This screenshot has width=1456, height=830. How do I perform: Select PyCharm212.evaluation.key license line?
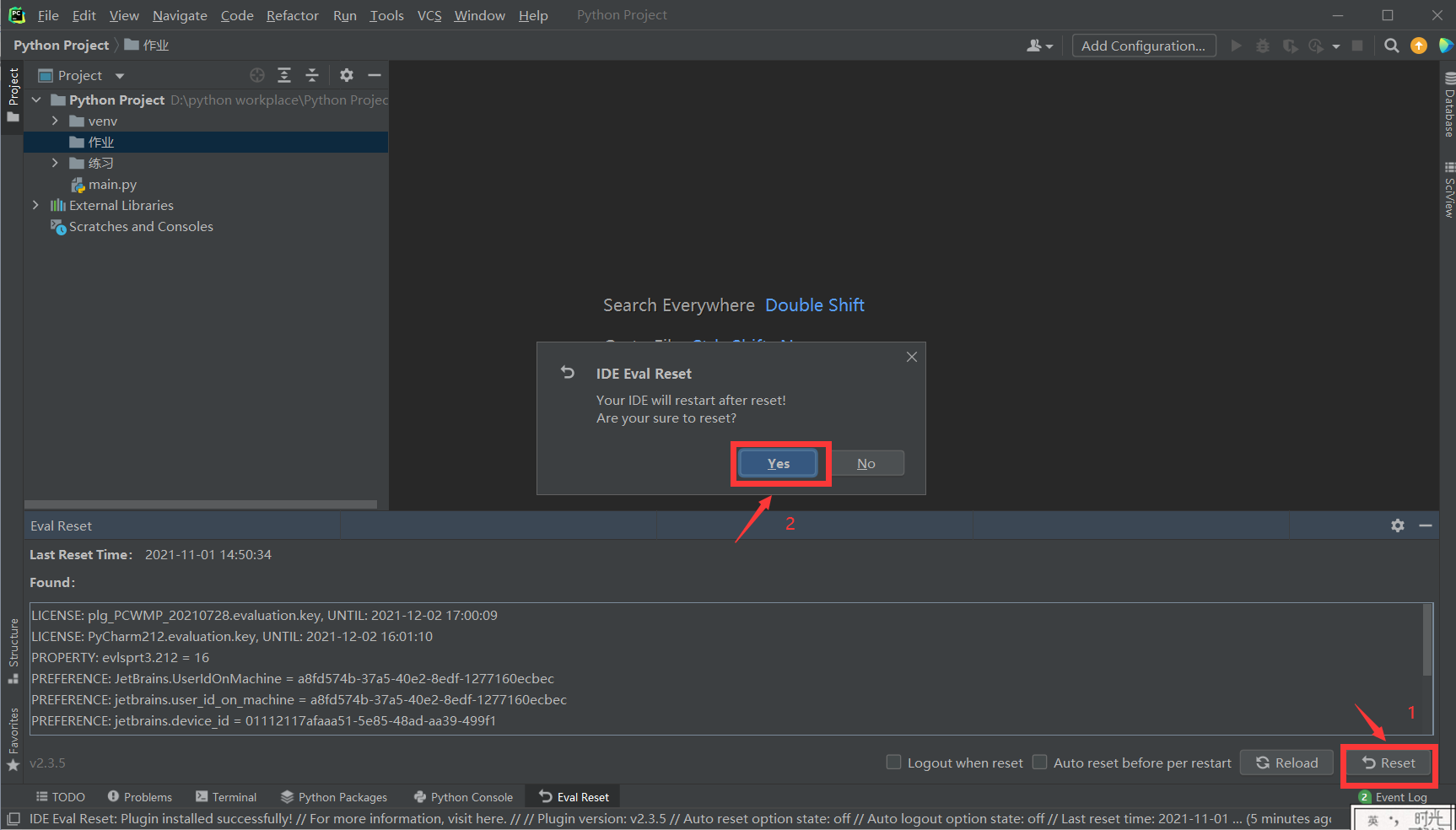click(232, 636)
